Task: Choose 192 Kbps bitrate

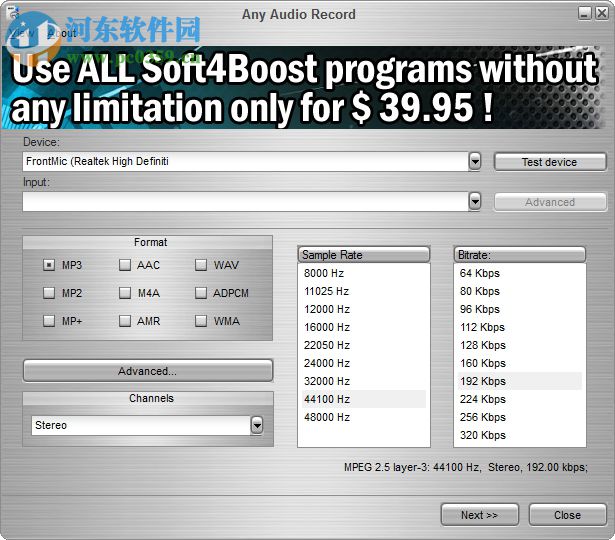Action: (x=519, y=381)
